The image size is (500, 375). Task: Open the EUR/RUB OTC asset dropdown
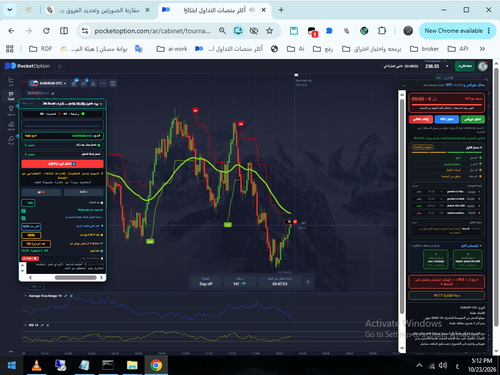48,83
